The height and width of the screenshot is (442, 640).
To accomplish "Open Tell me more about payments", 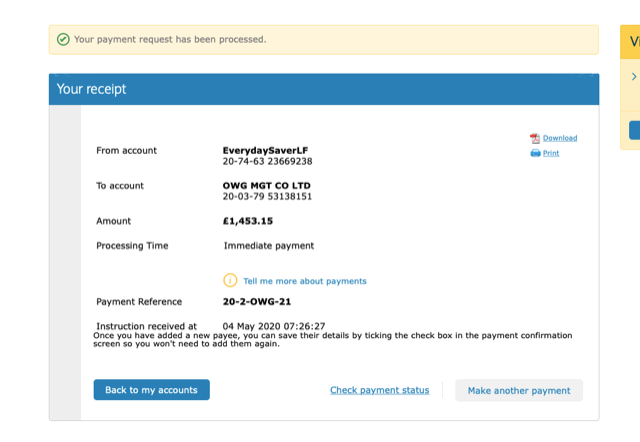I will [x=304, y=281].
